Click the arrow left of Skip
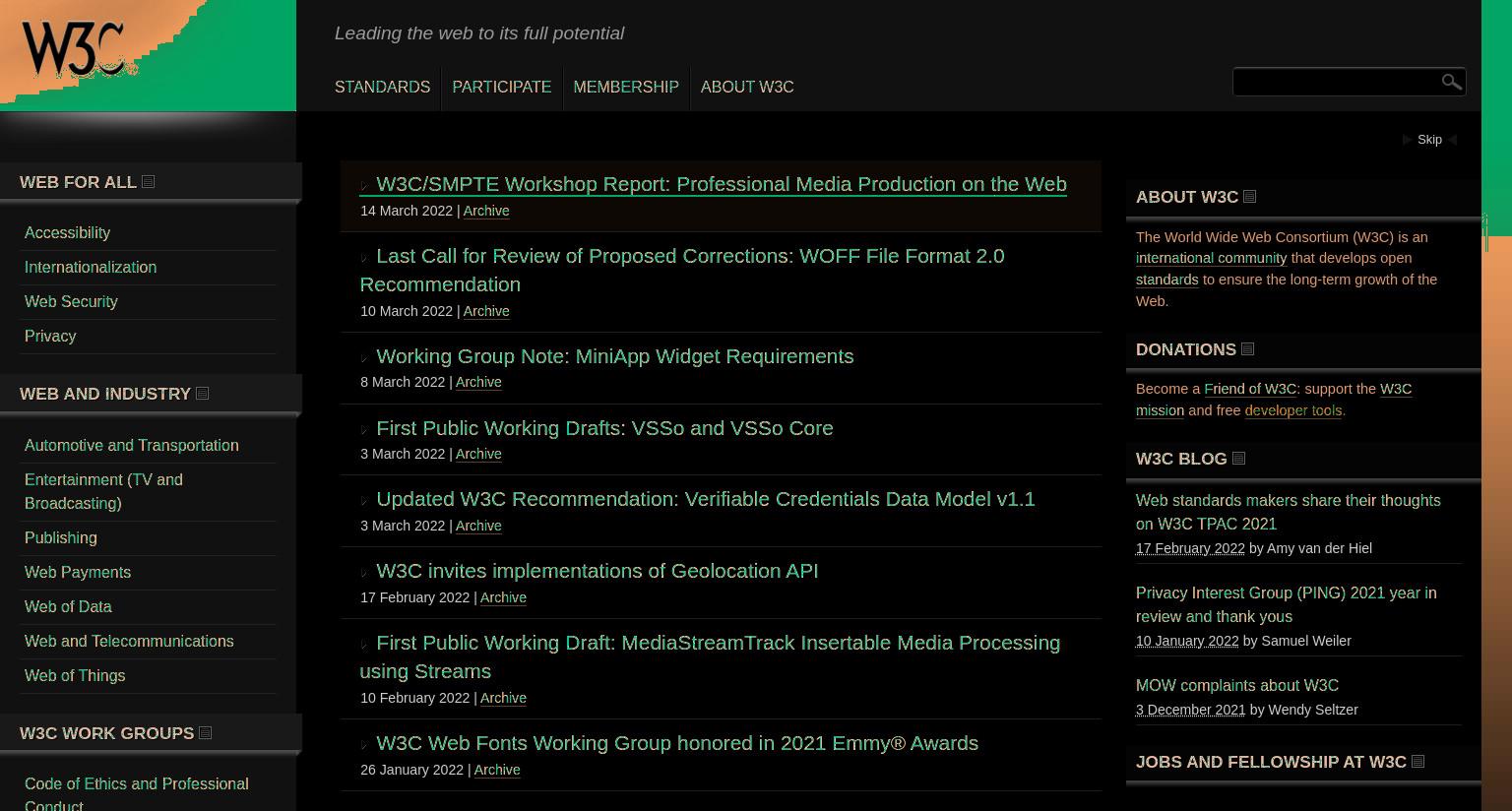This screenshot has height=811, width=1512. click(1407, 140)
